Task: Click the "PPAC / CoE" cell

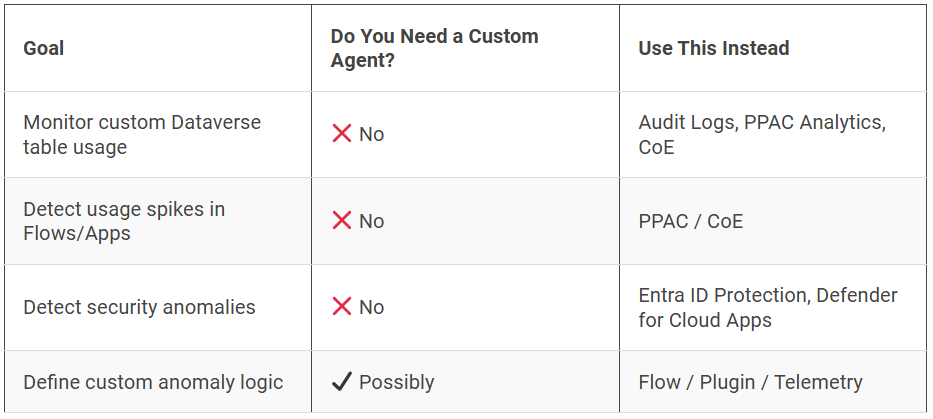Action: pos(690,221)
